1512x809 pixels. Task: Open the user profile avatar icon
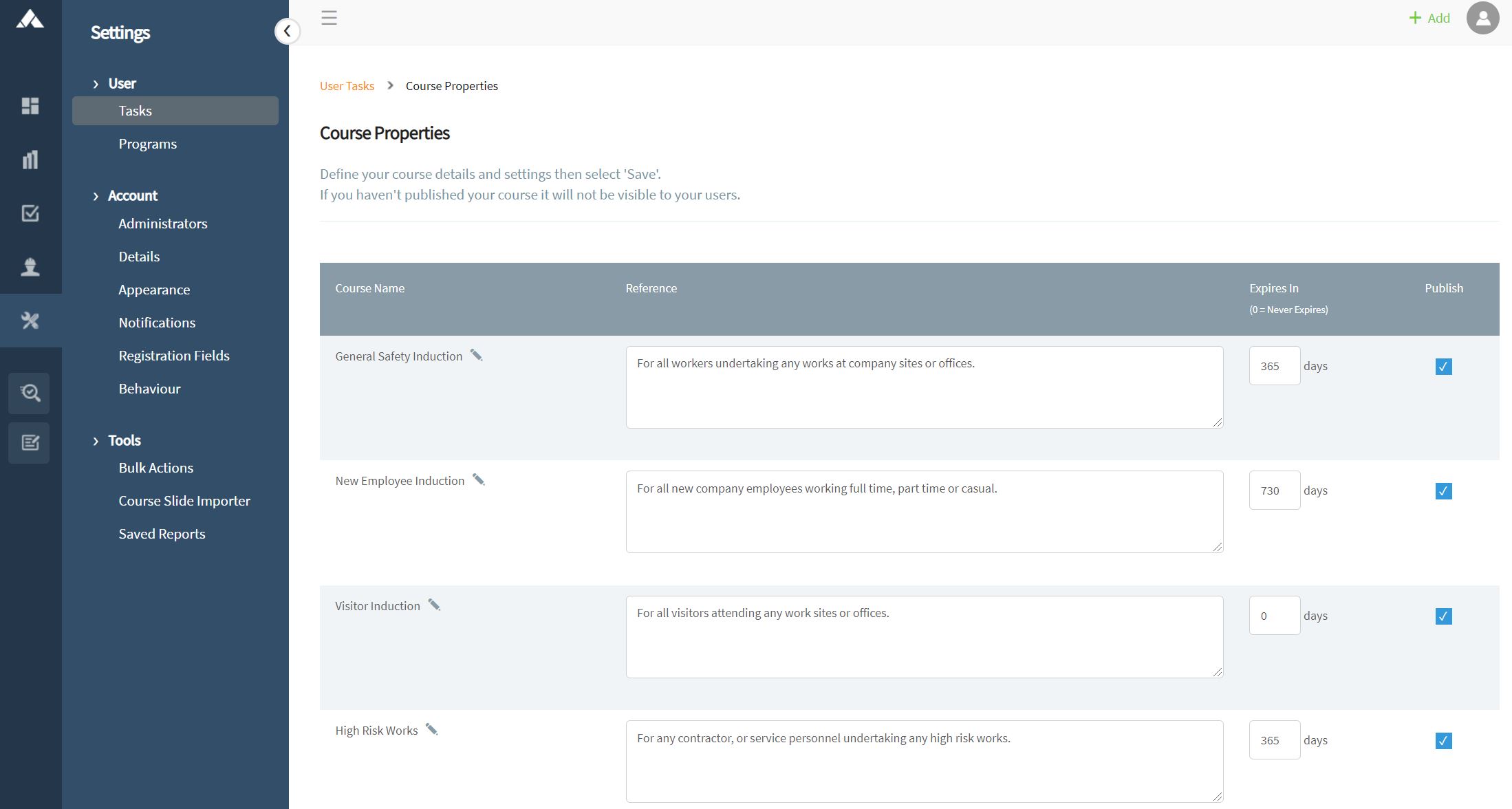pyautogui.click(x=1482, y=19)
